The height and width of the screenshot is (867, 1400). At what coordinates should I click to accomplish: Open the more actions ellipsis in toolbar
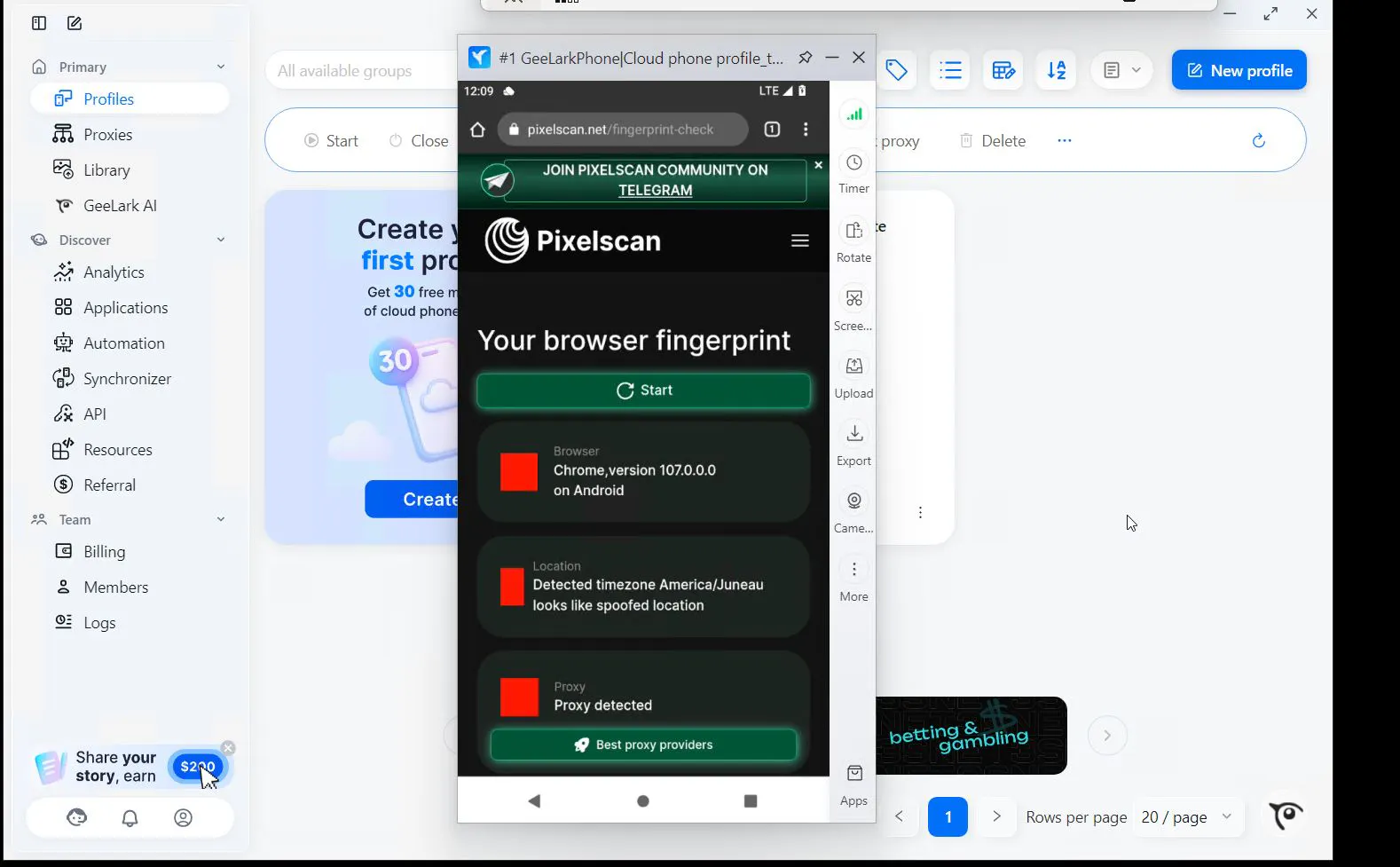point(1065,140)
